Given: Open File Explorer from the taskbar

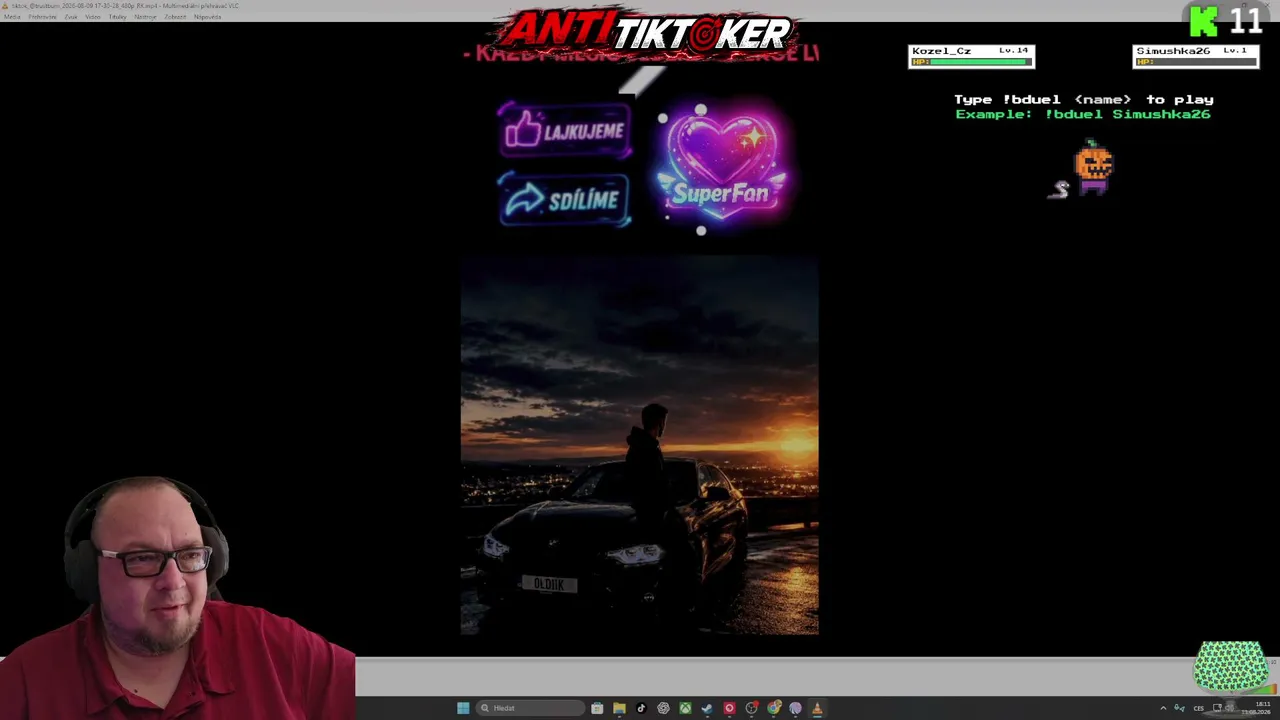Looking at the screenshot, I should [619, 708].
